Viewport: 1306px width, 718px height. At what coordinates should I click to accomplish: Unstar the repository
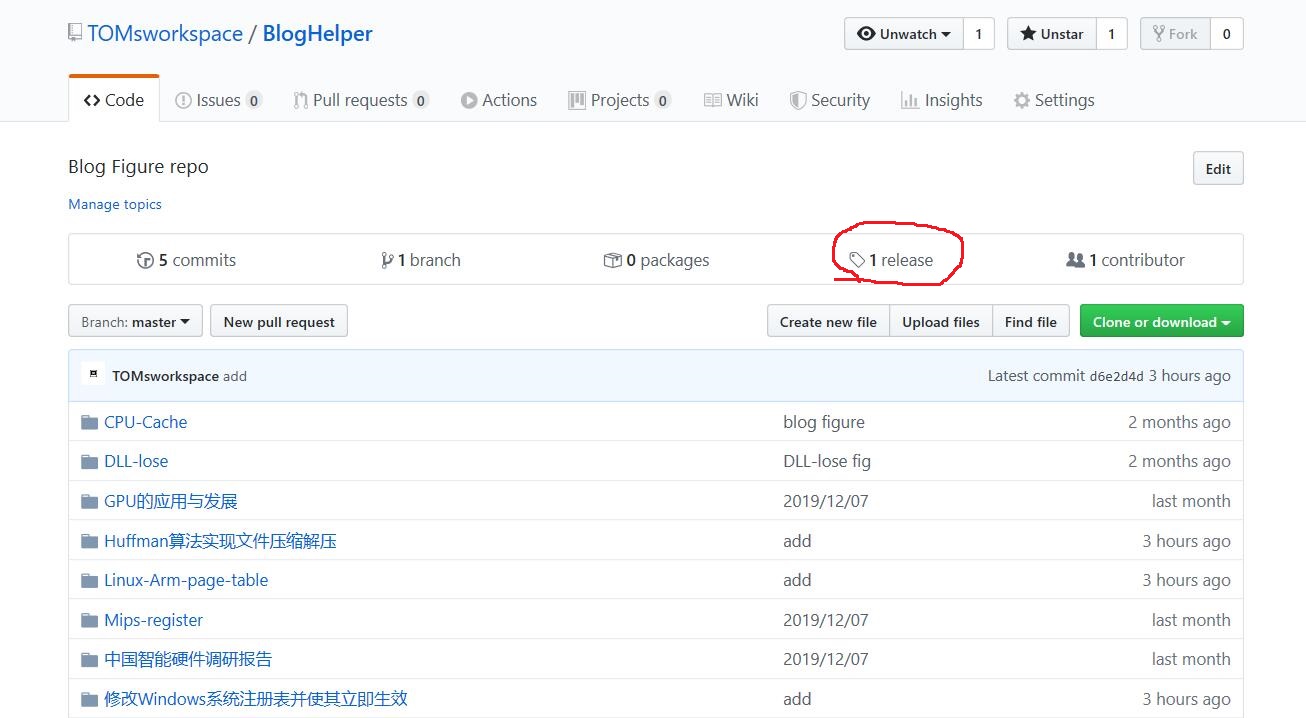(1050, 33)
